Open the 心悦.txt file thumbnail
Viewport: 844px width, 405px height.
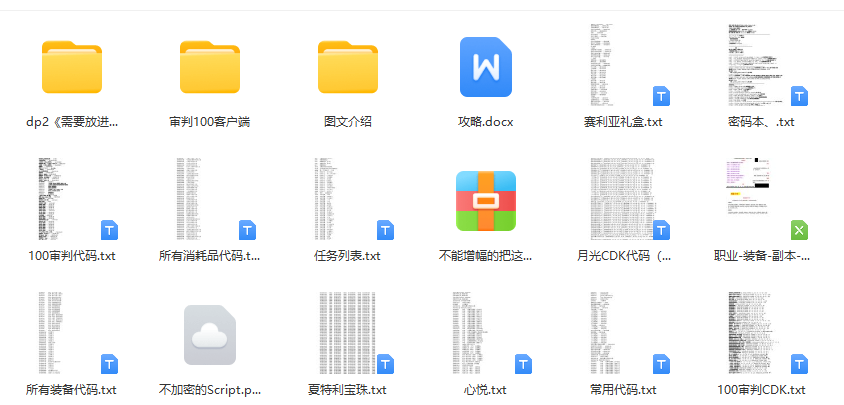pos(486,335)
